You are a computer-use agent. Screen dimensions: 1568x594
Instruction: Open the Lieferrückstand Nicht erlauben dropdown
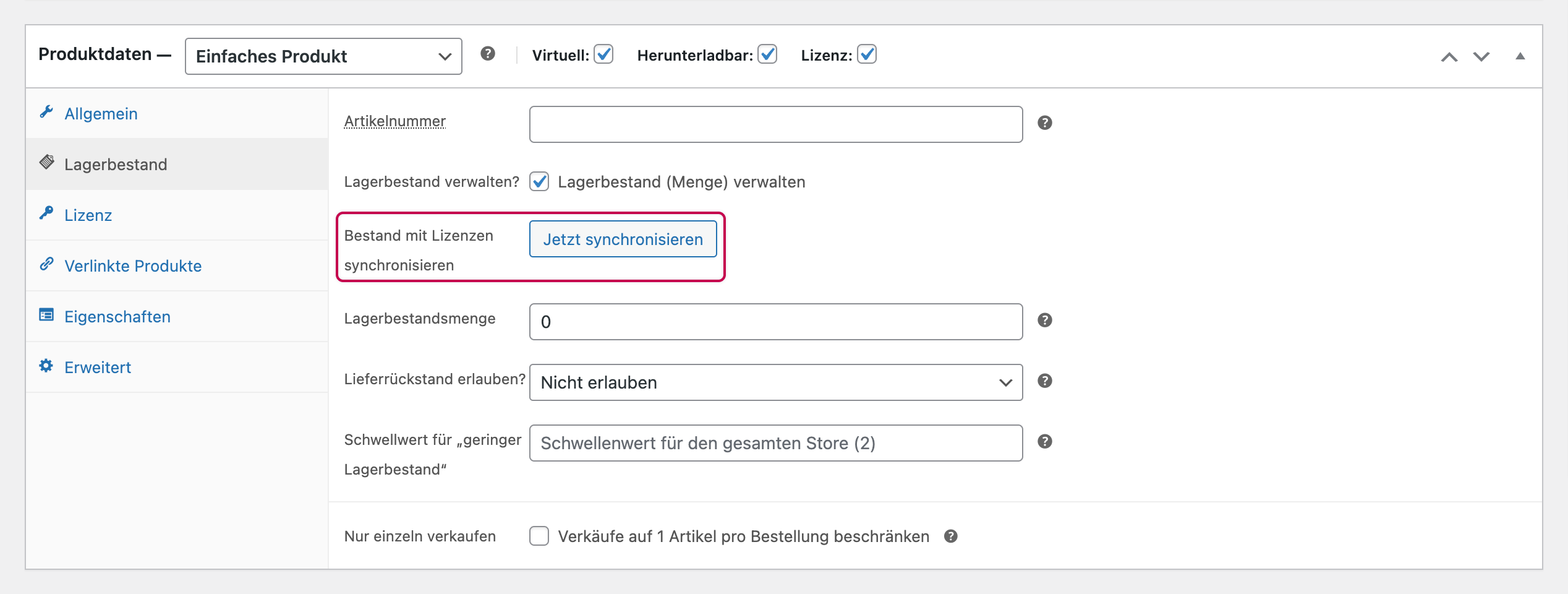[x=776, y=382]
